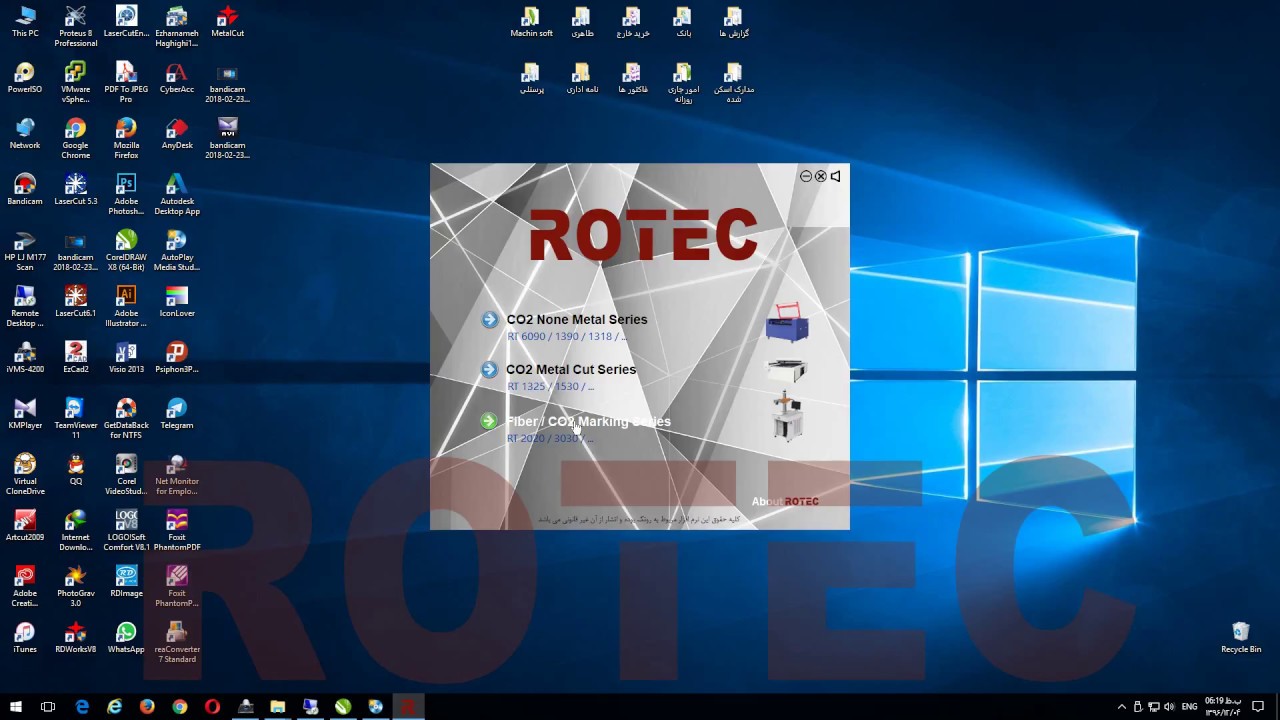
Task: Click the blue CO2 laser engraver machine image
Action: [787, 323]
